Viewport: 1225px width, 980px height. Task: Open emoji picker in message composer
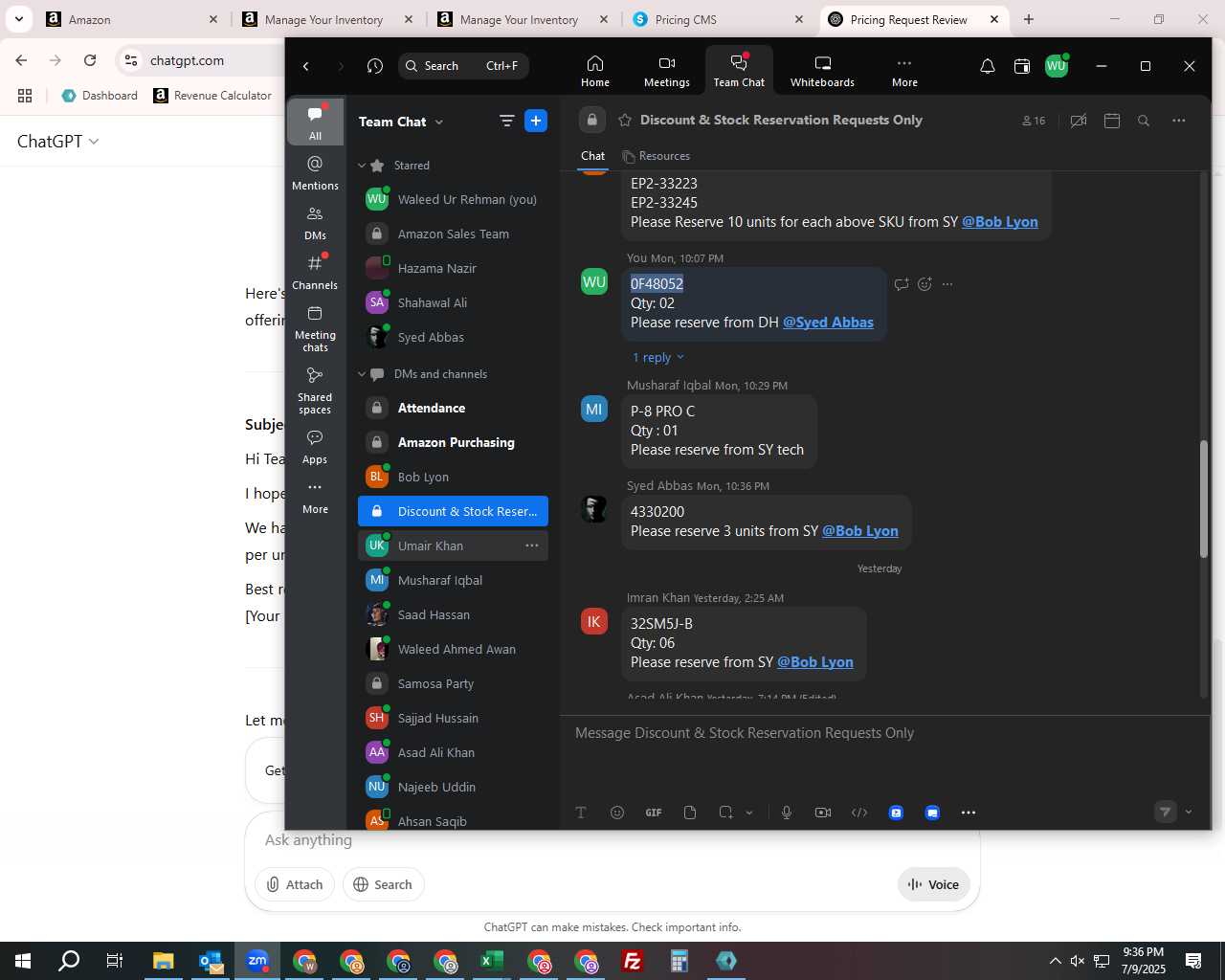coord(617,813)
